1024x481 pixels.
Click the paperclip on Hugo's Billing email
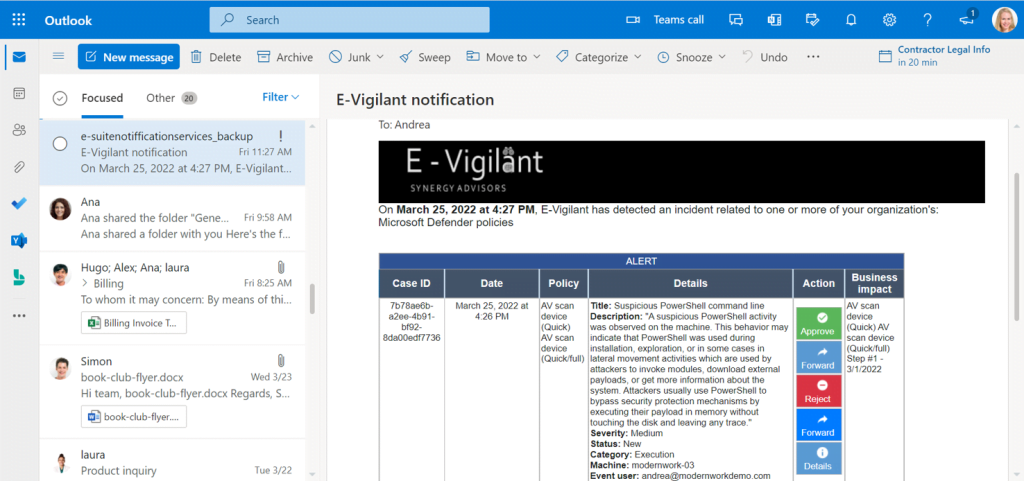tap(281, 267)
